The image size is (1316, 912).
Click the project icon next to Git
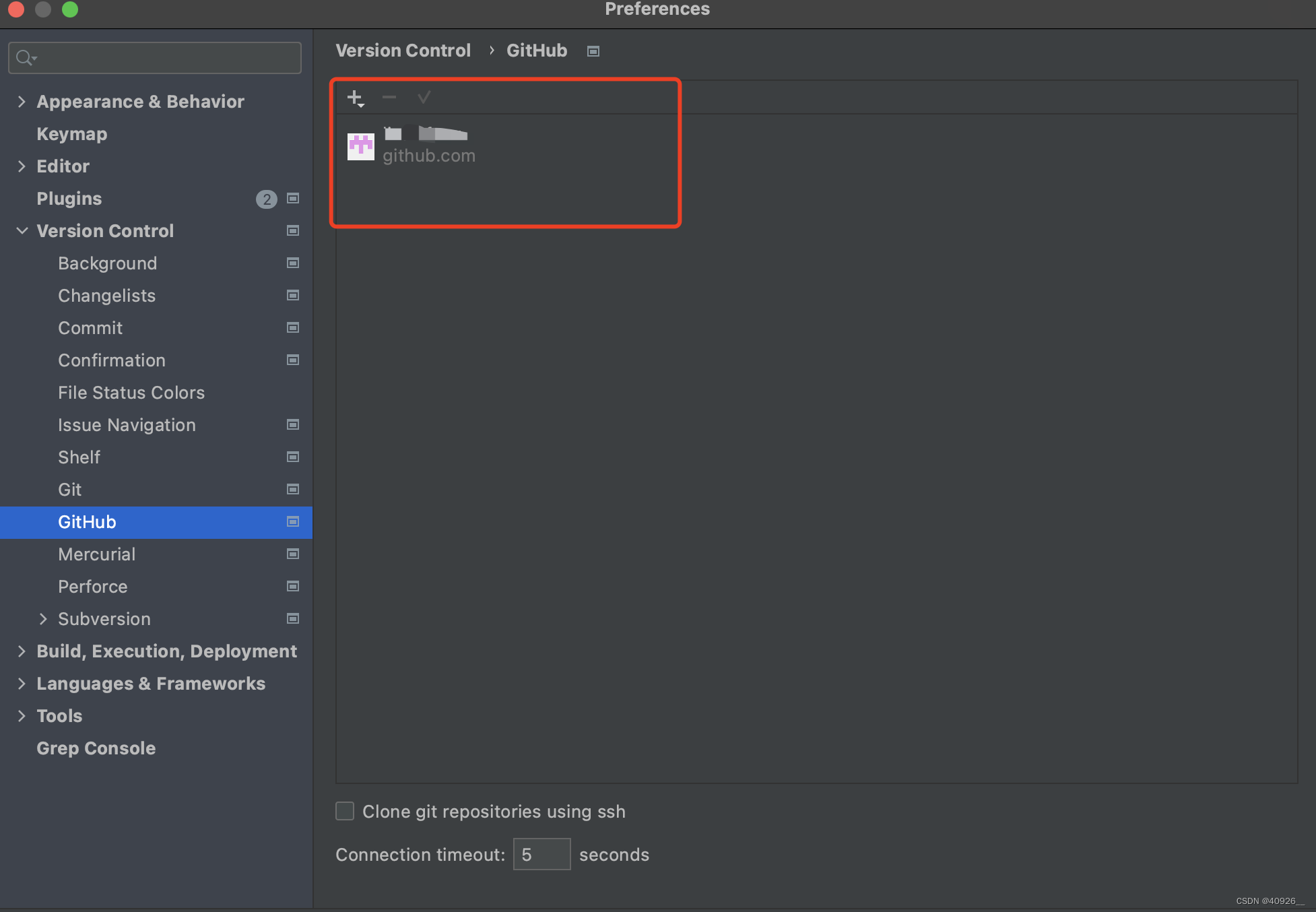click(293, 489)
